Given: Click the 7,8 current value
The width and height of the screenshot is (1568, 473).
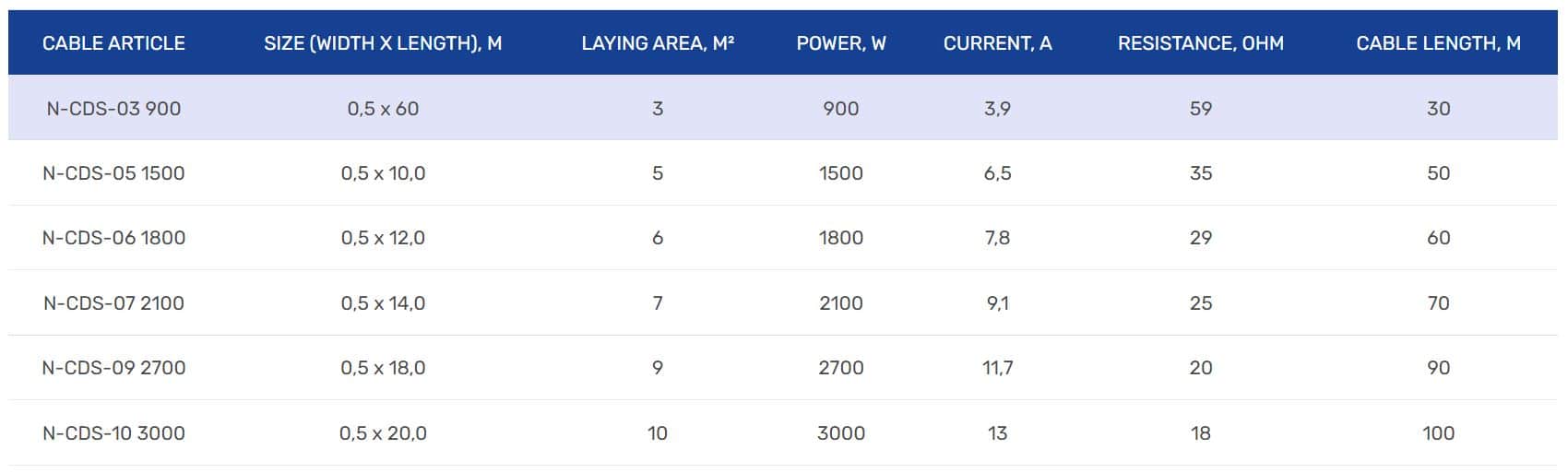Looking at the screenshot, I should click(997, 238).
